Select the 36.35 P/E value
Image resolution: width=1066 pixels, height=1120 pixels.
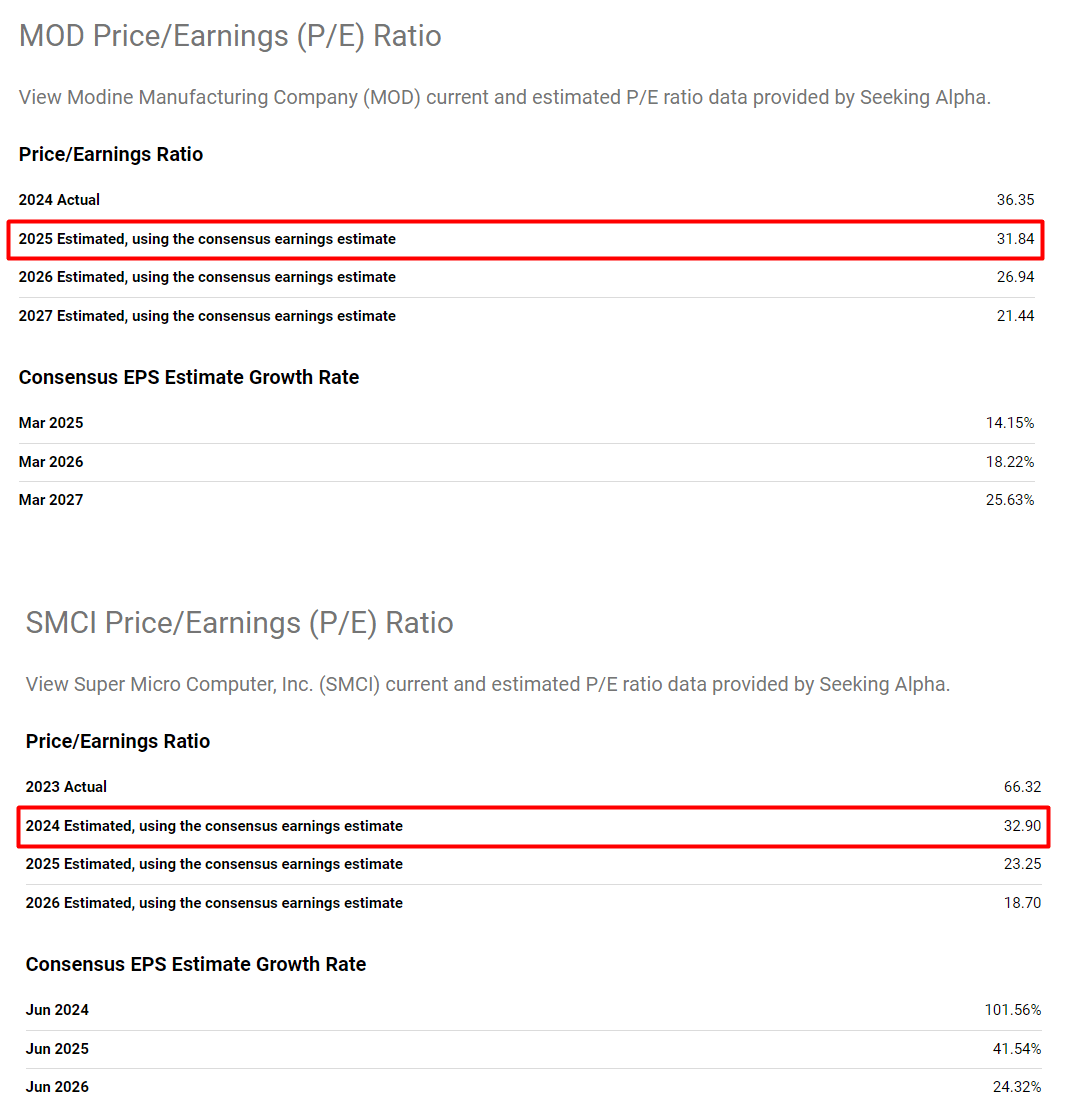(x=1015, y=200)
